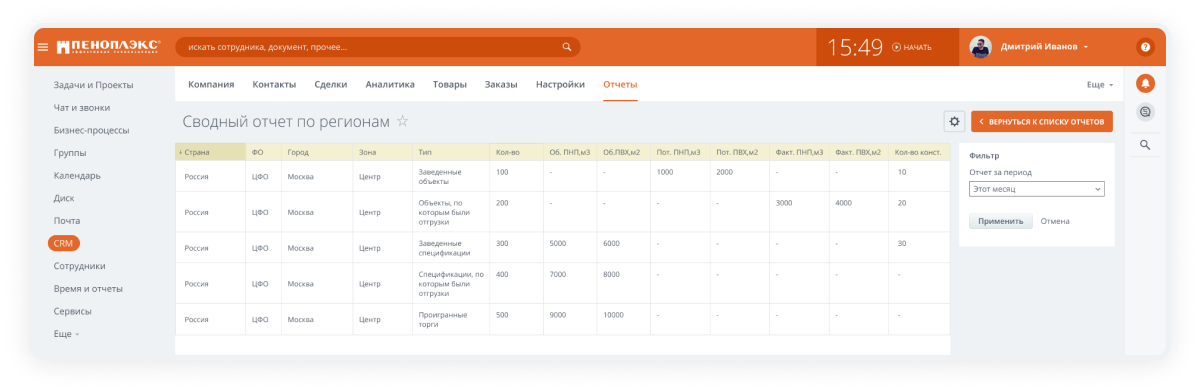Click the Сводный отчет по регионам title
The image size is (1200, 391).
tap(286, 121)
